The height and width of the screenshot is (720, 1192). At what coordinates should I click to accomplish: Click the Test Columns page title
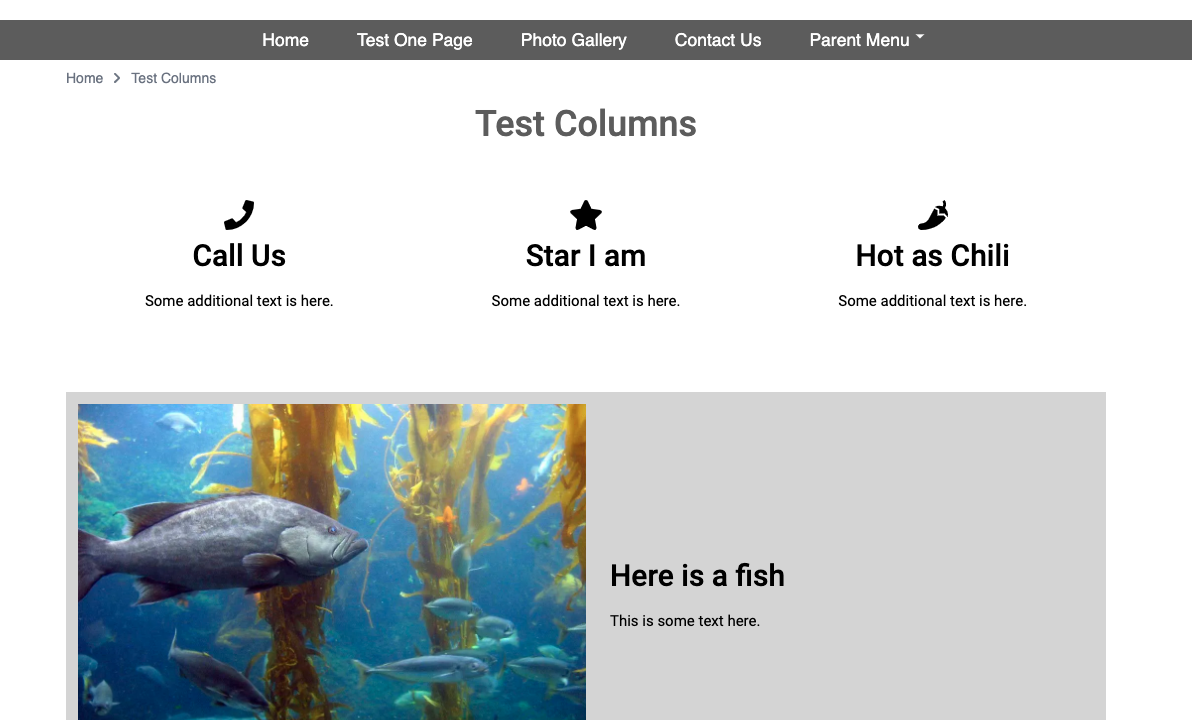pos(585,123)
